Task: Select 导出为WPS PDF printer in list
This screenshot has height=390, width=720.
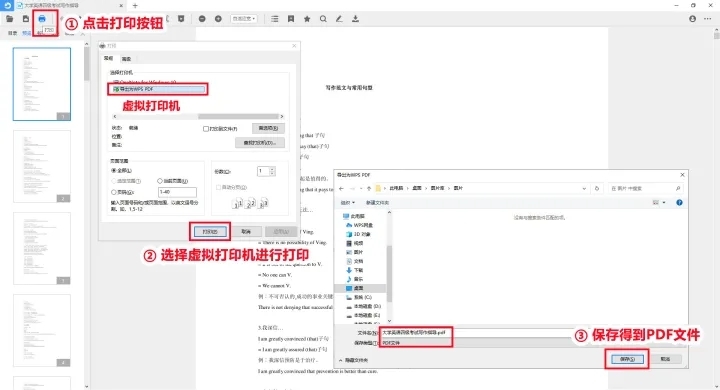Action: (158, 89)
